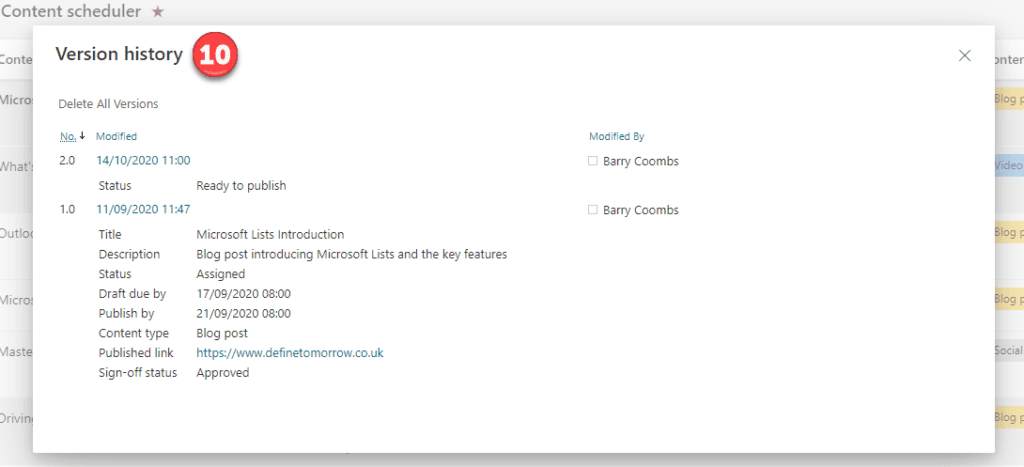Screen dimensions: 1024x467
Task: Click Barry Coombs name on version 2.0
Action: pos(641,161)
